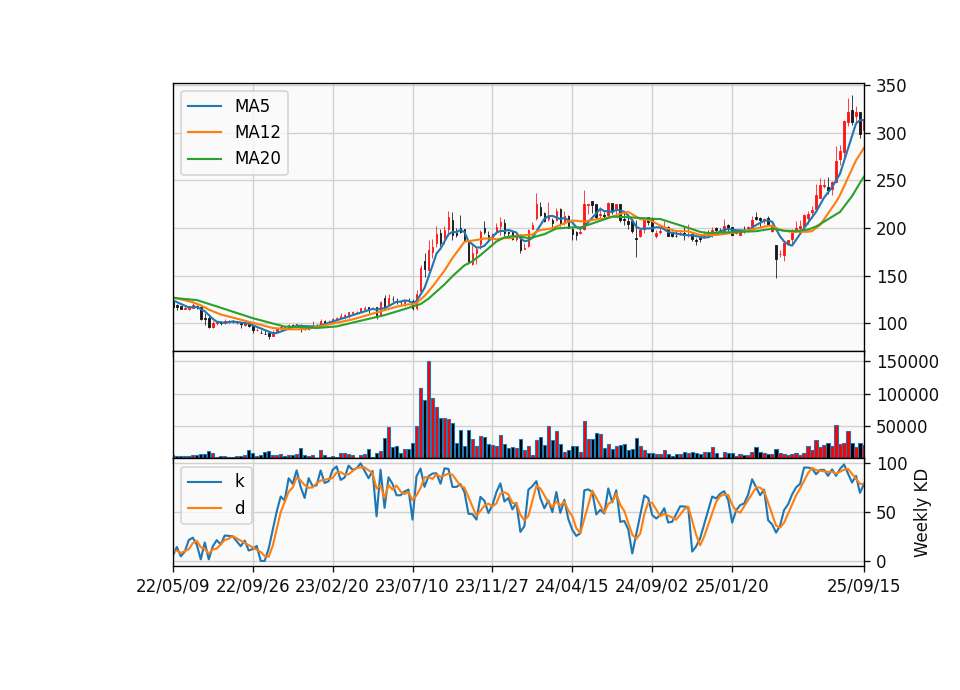Click the 24/04/15 date tick label
This screenshot has height=690, width=960.
click(572, 586)
